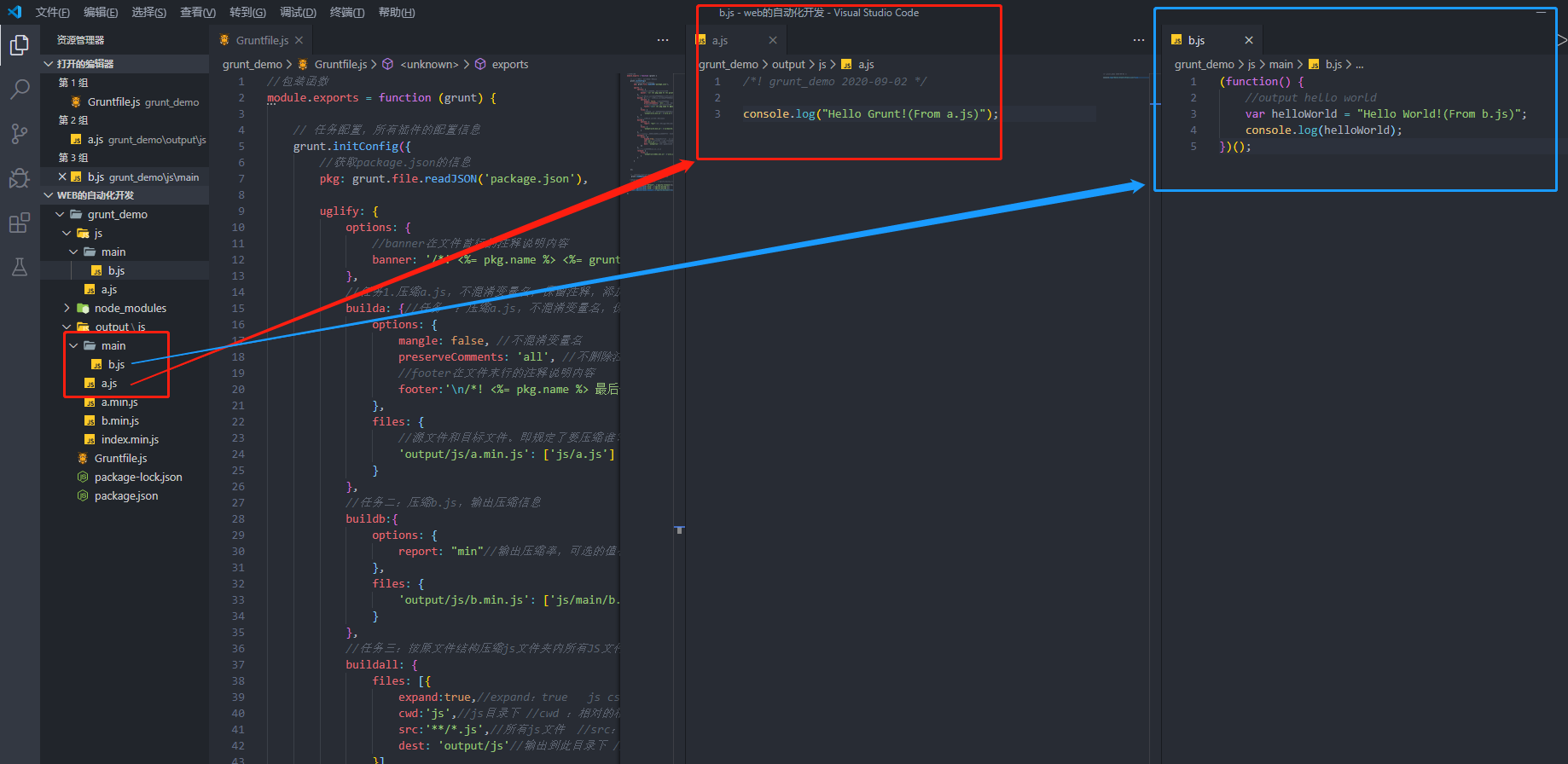The width and height of the screenshot is (1568, 764).
Task: Open a.min.js in the file tree
Action: click(x=125, y=402)
